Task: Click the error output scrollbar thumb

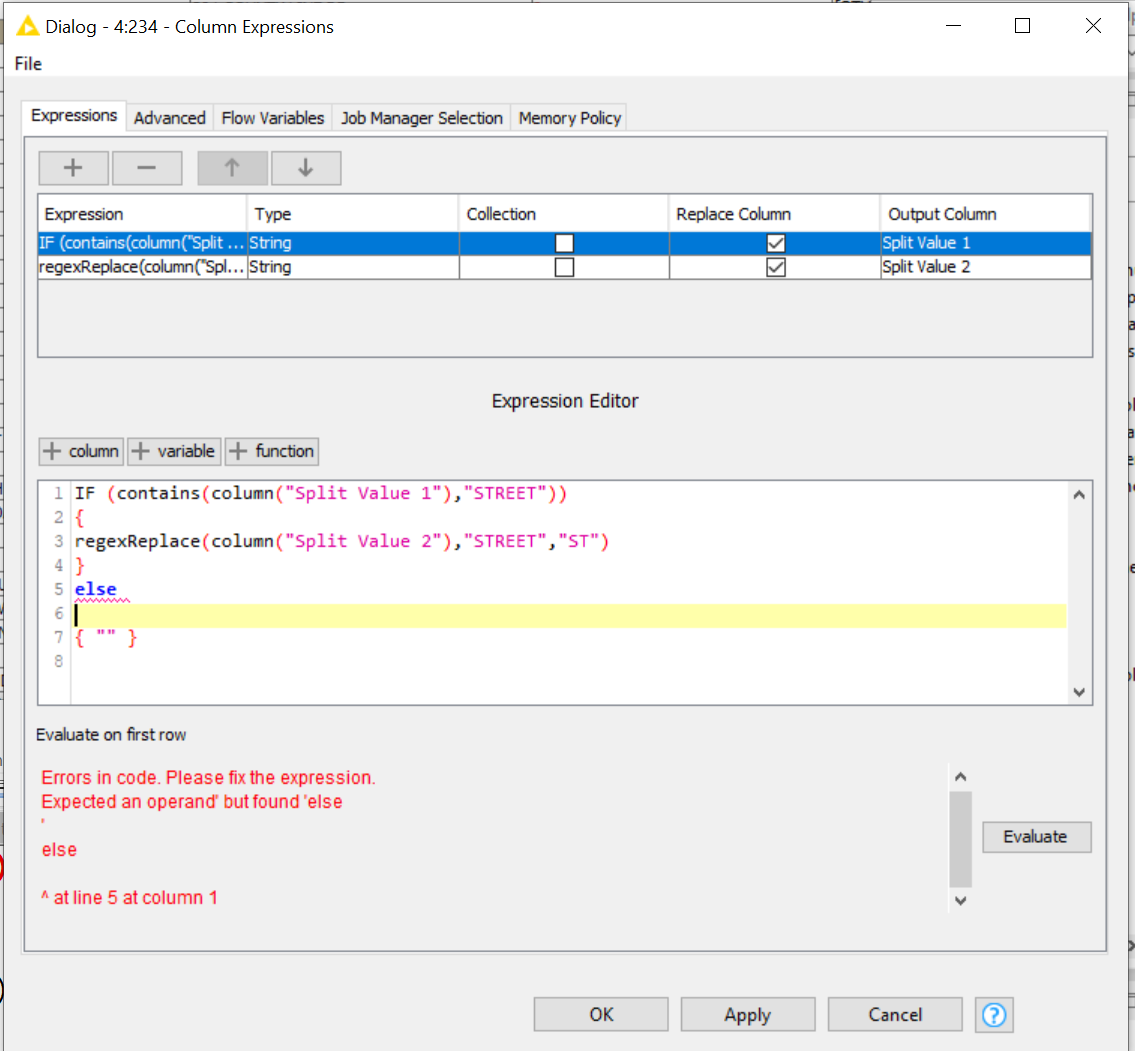Action: (961, 839)
